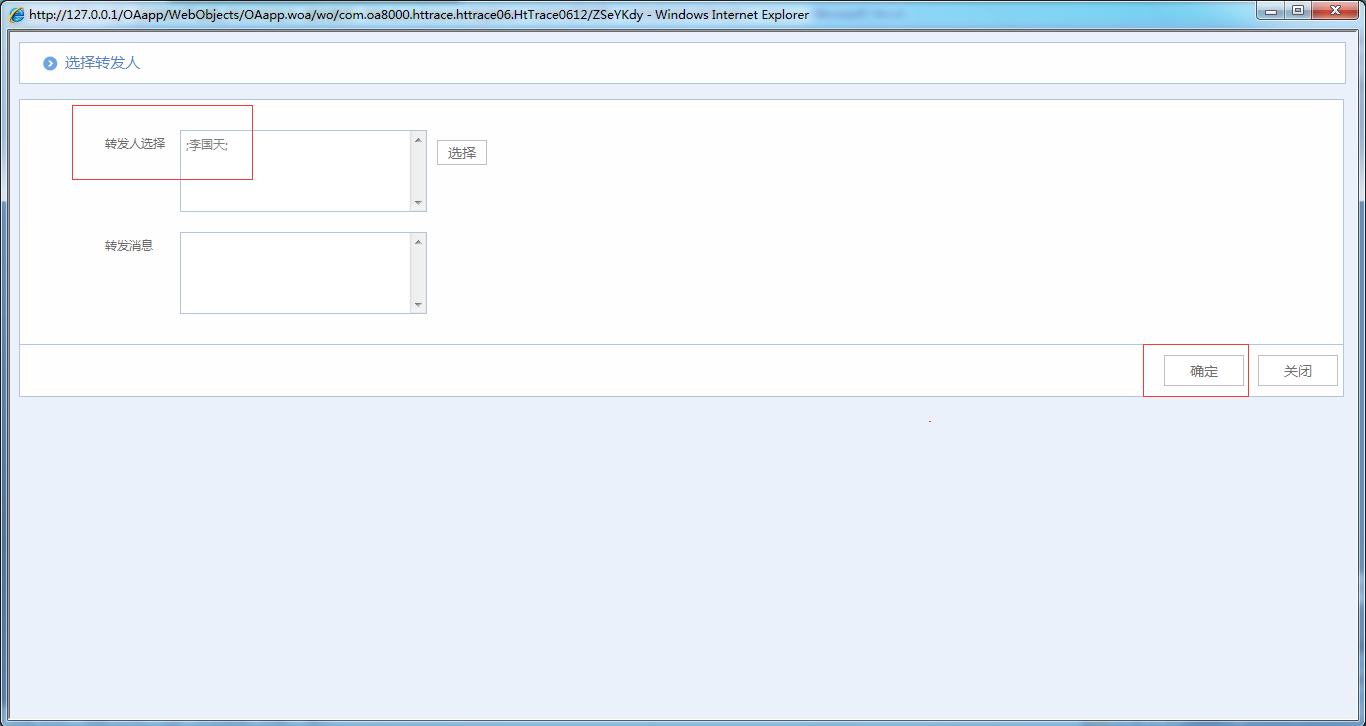Click the name 李国天 in the recipient box
This screenshot has height=726, width=1366.
[208, 145]
